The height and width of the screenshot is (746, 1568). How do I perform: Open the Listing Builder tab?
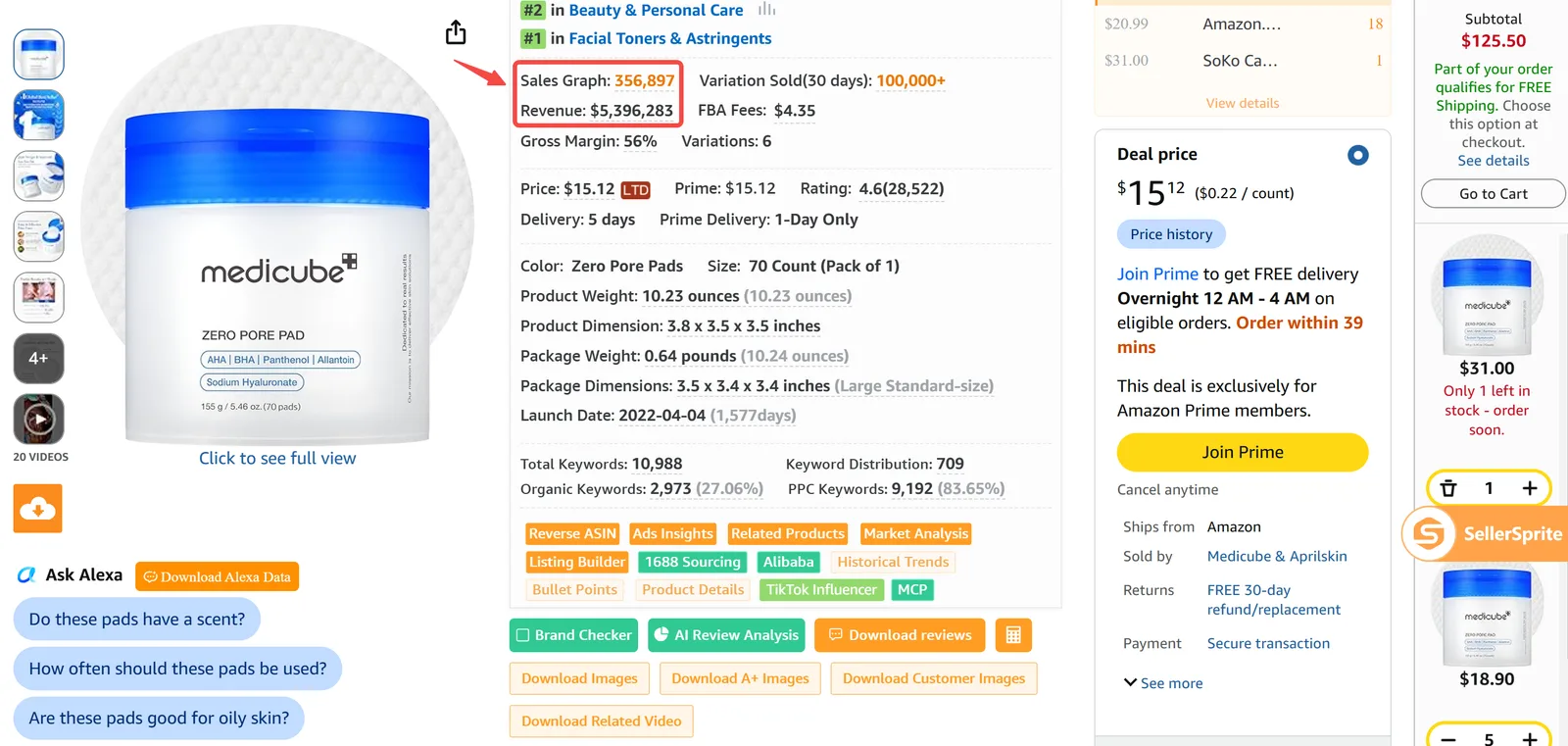coord(576,562)
